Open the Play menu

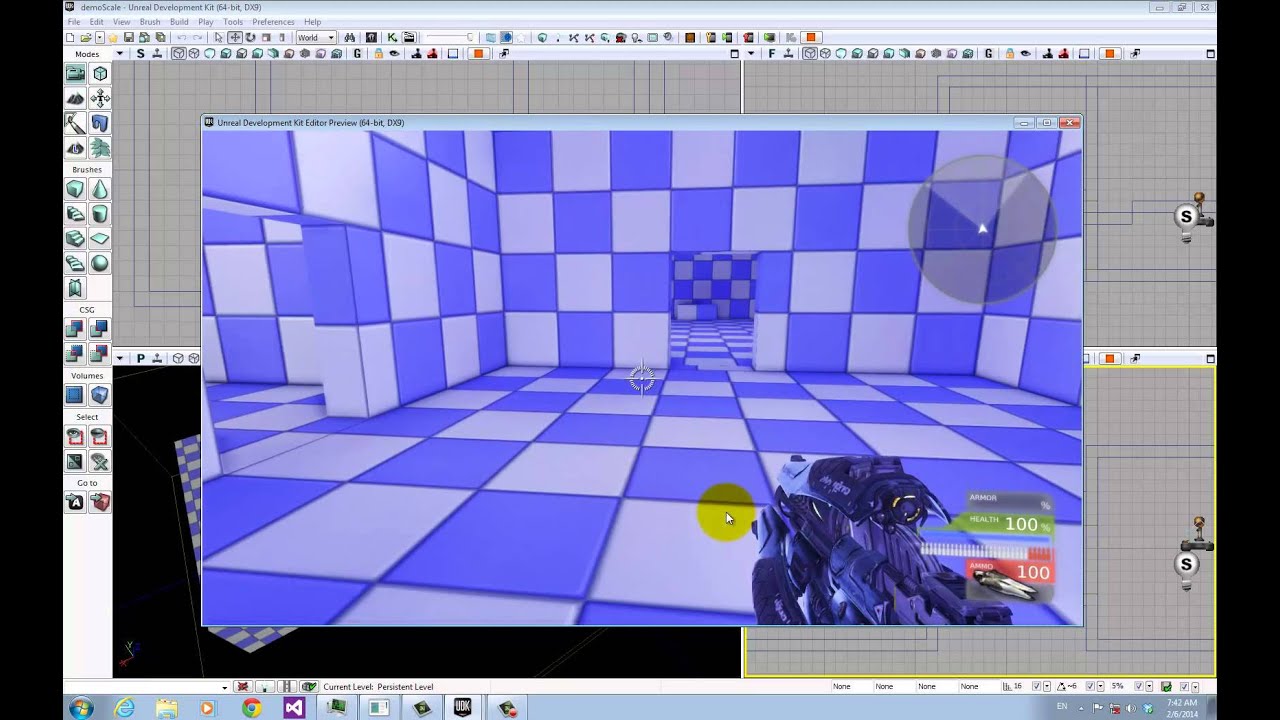(x=206, y=22)
